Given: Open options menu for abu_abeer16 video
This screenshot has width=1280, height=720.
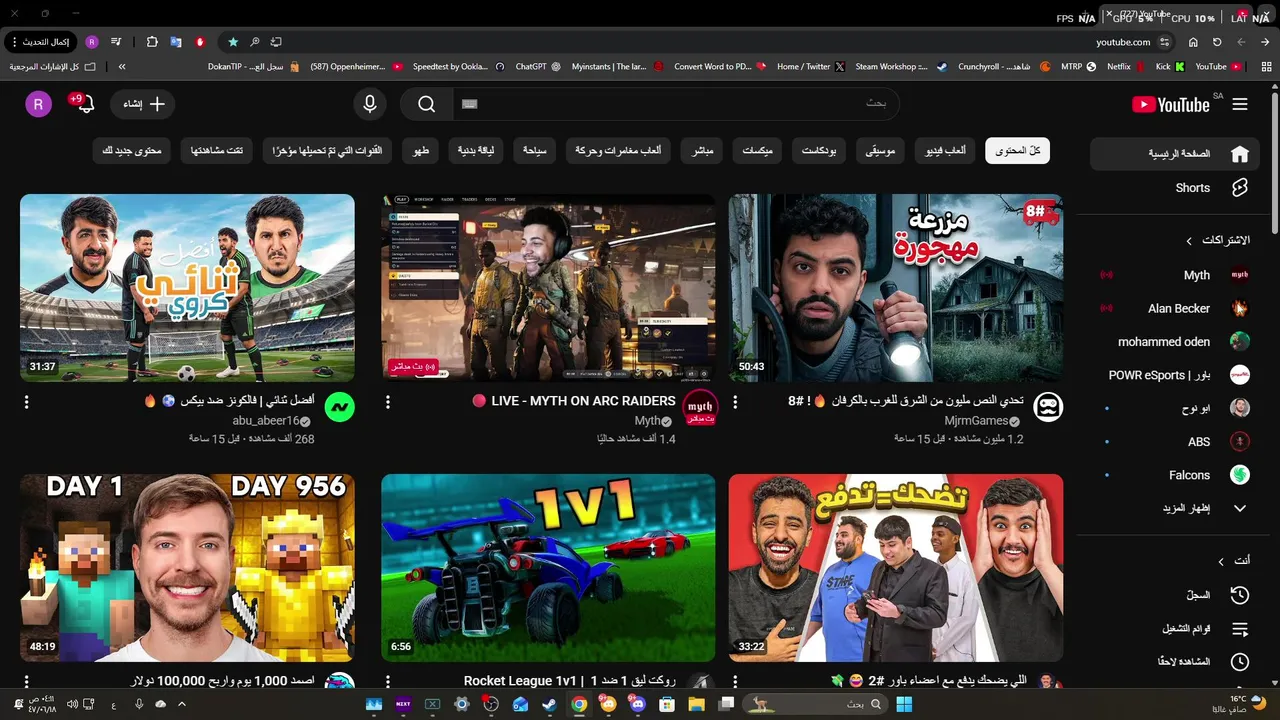Looking at the screenshot, I should point(26,402).
